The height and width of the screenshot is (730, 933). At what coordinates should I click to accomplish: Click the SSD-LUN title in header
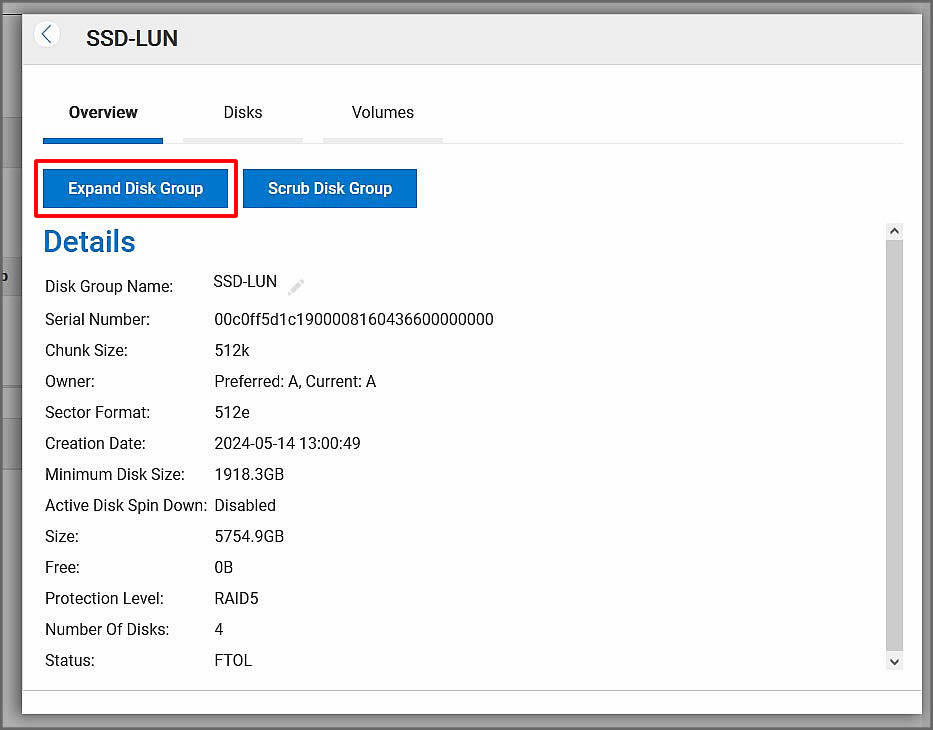132,39
